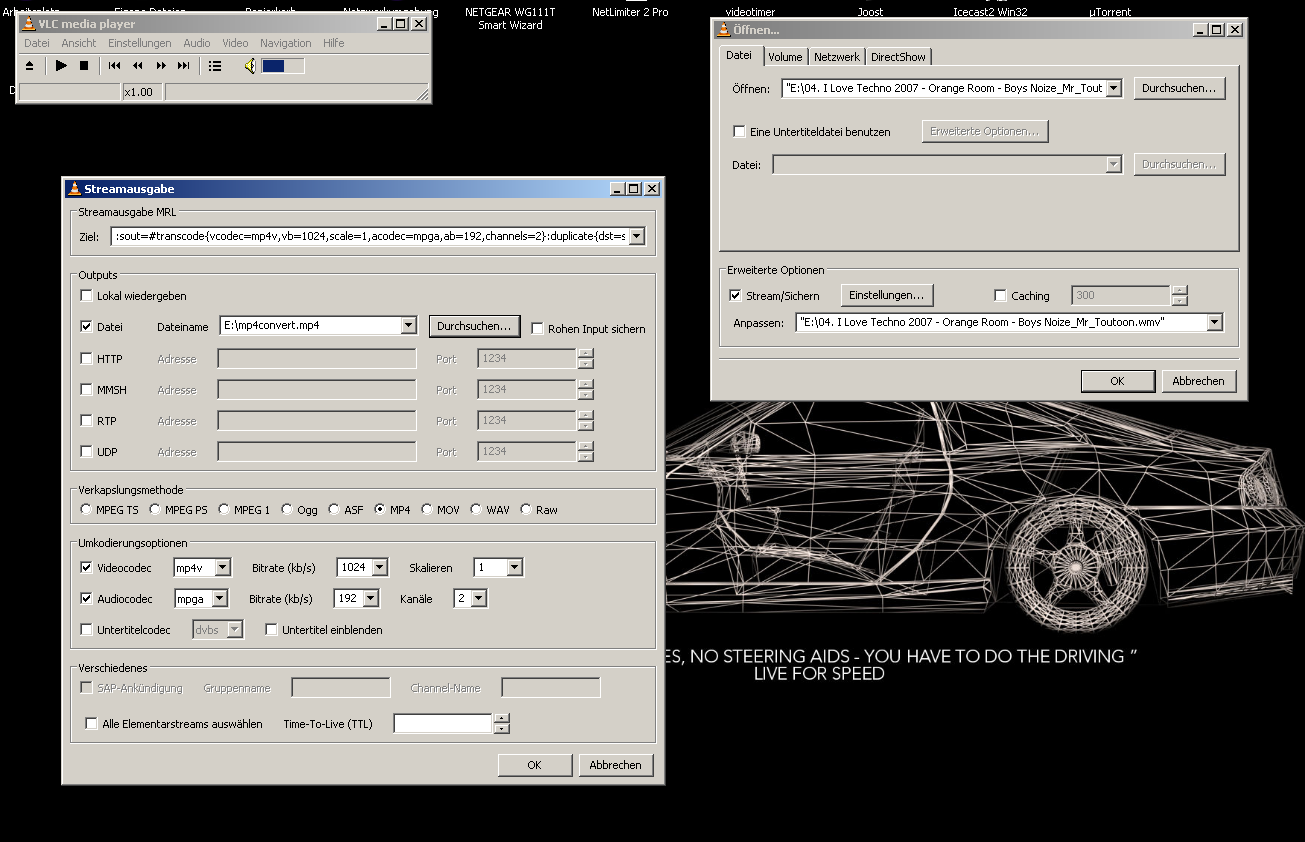Open the audio bitrate 192 dropdown
Screen dimensions: 1305x842
(x=371, y=599)
